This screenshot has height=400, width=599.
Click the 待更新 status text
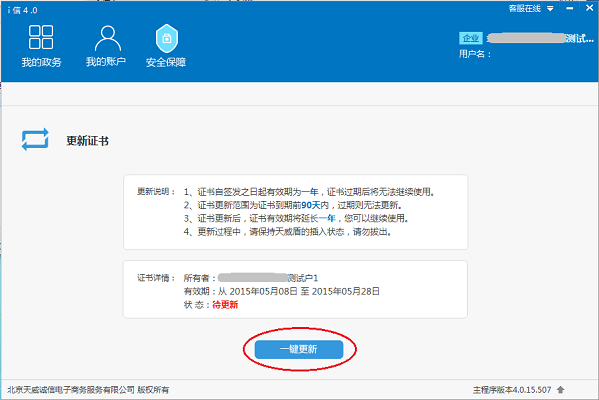pos(225,305)
